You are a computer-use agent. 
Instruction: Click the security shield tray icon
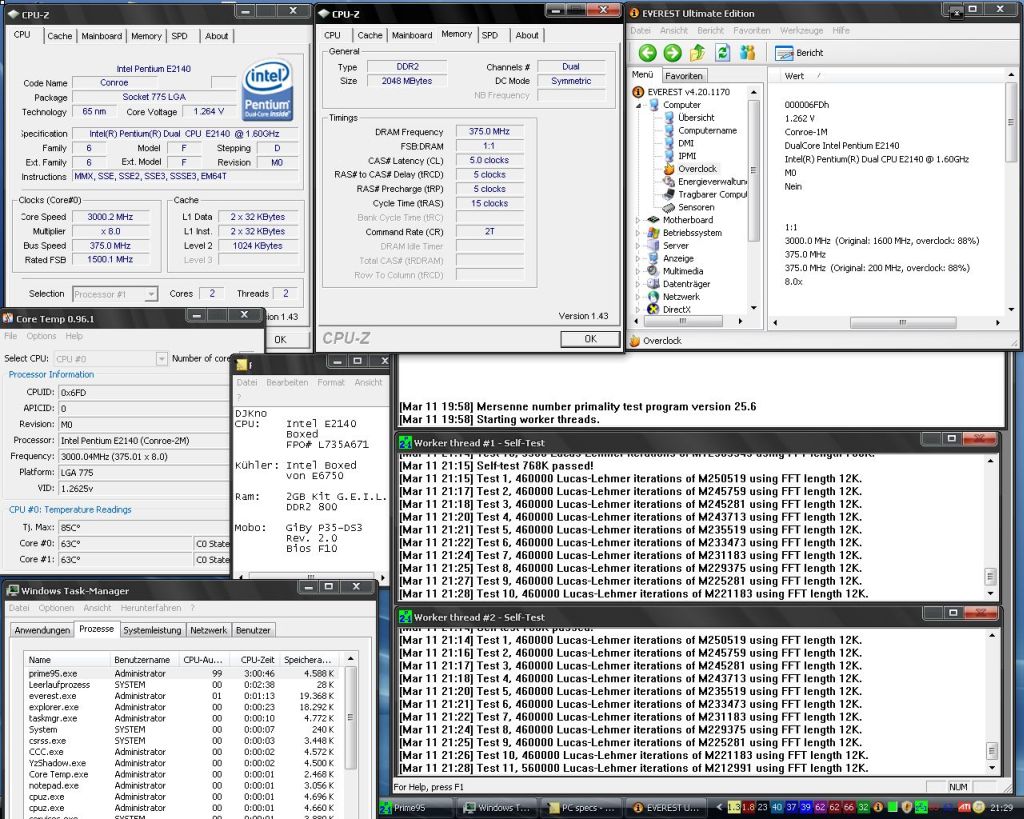point(908,808)
